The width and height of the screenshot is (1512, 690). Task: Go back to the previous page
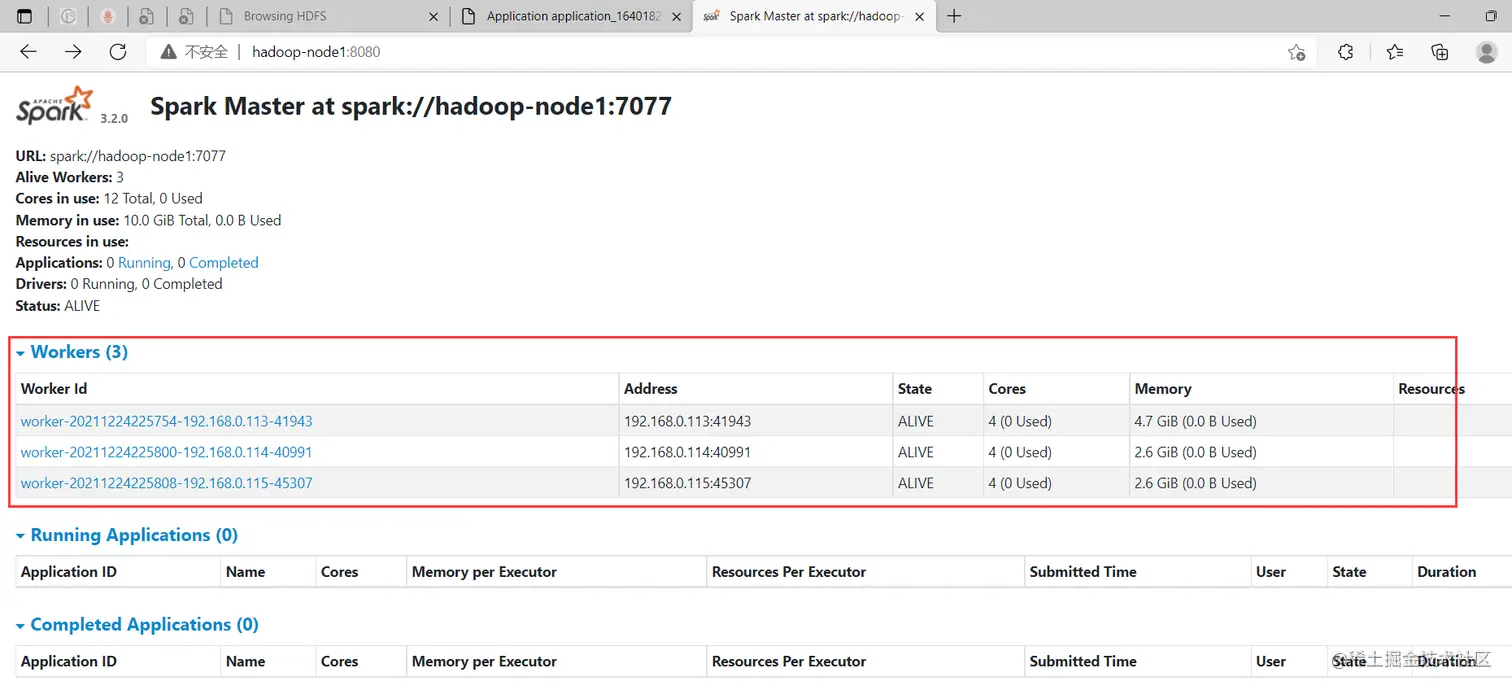[x=28, y=52]
